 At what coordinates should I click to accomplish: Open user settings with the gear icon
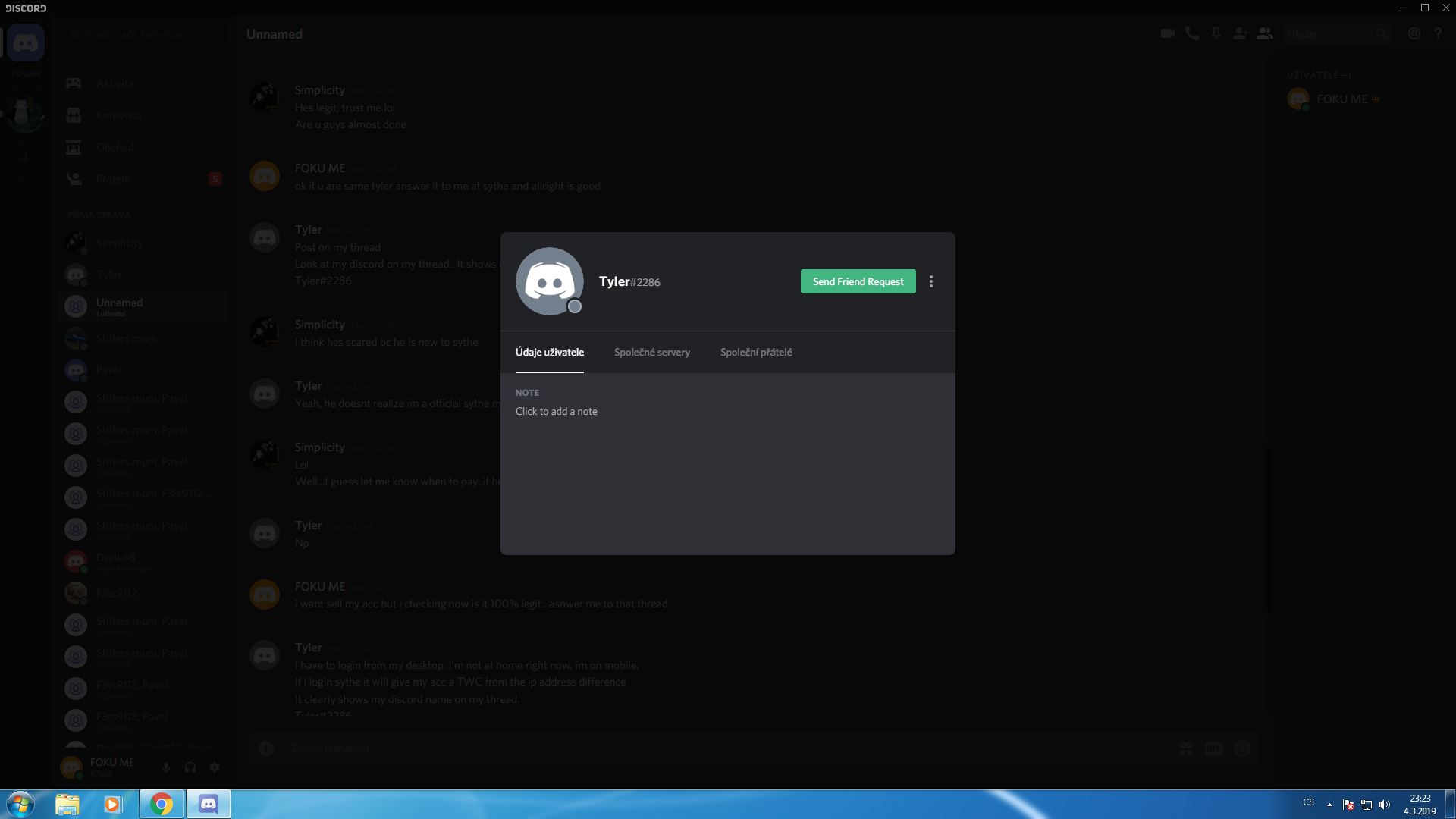click(215, 767)
